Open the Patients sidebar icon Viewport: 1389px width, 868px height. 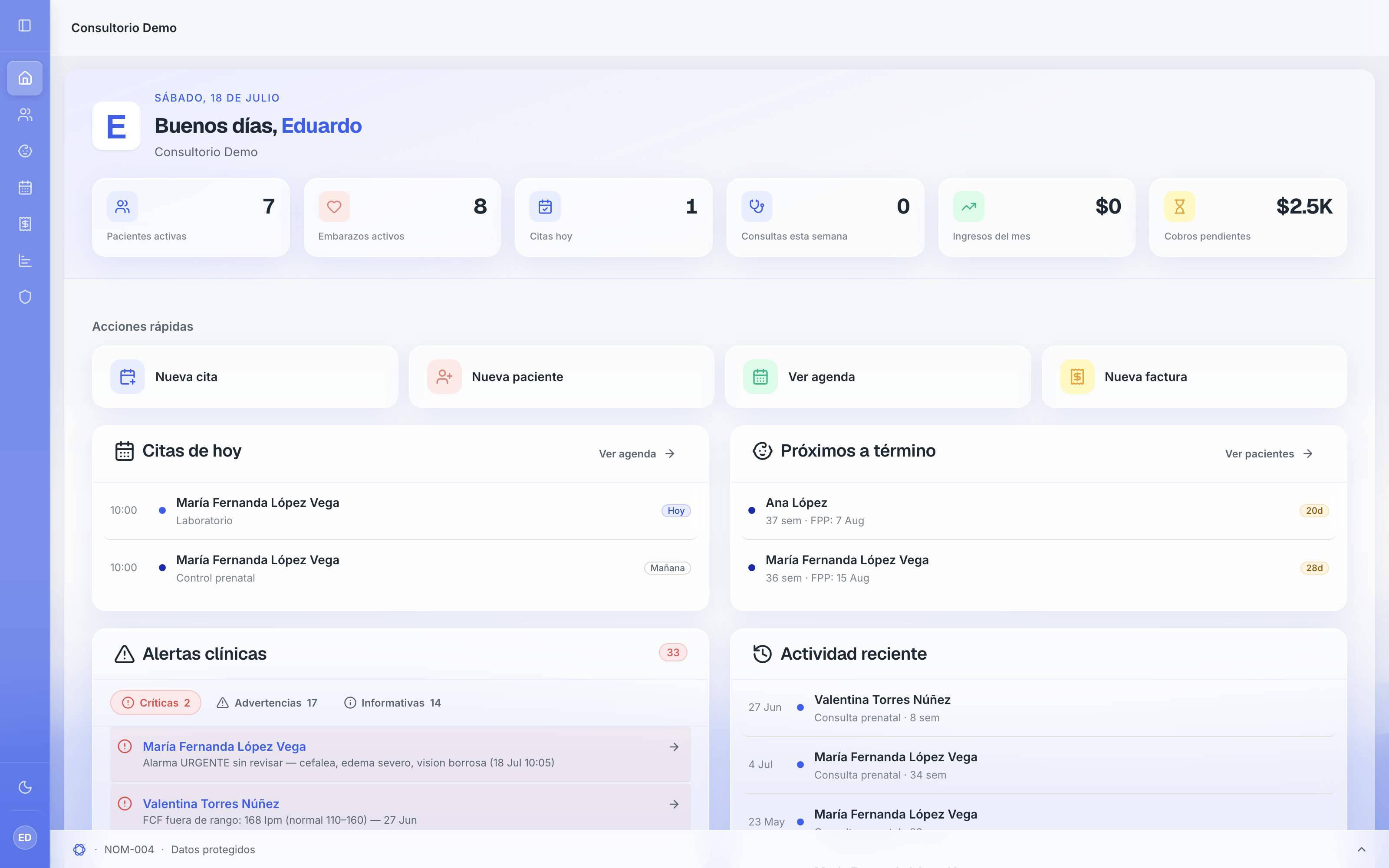tap(25, 115)
